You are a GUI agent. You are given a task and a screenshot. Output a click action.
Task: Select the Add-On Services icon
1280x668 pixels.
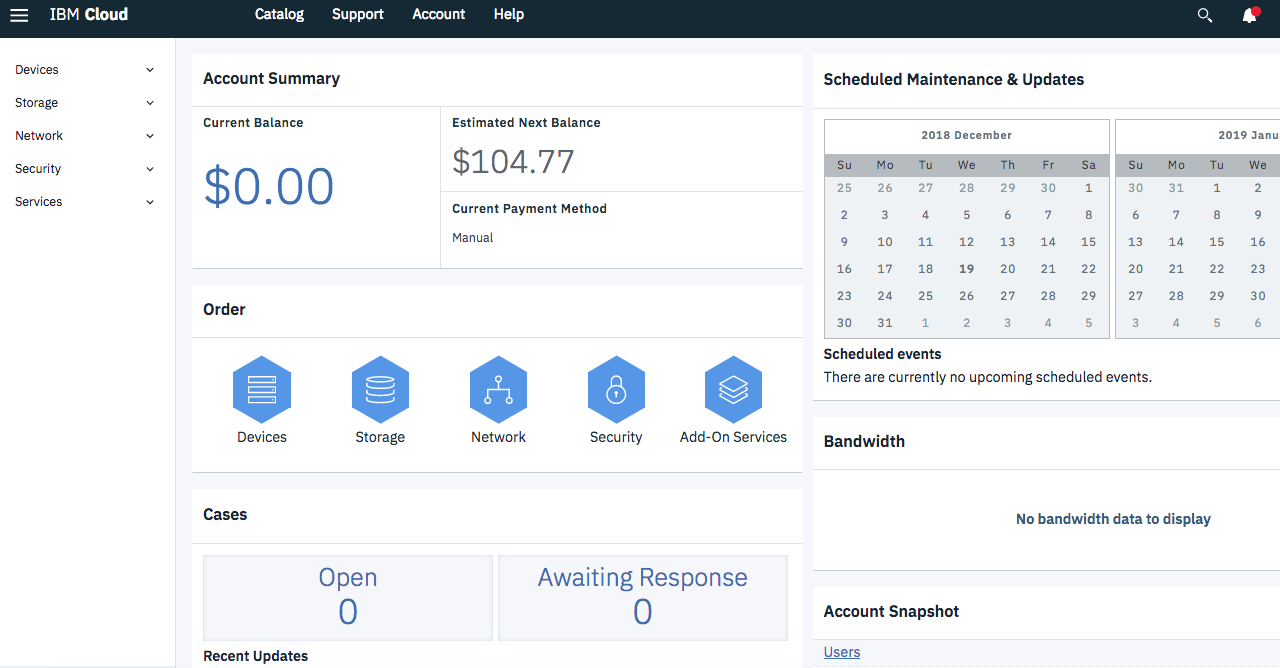[733, 390]
